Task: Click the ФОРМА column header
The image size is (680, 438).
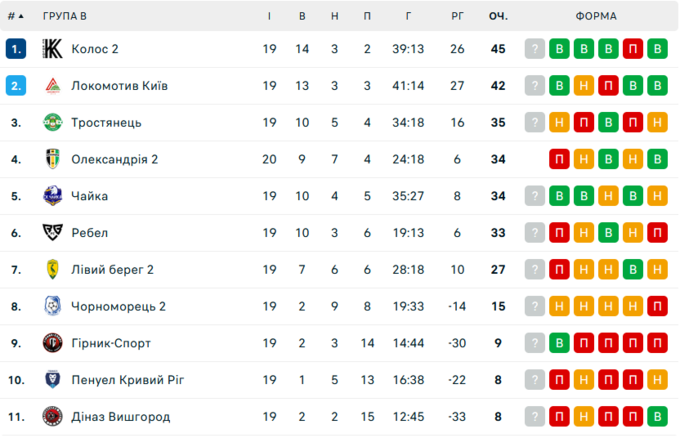Action: tap(596, 16)
